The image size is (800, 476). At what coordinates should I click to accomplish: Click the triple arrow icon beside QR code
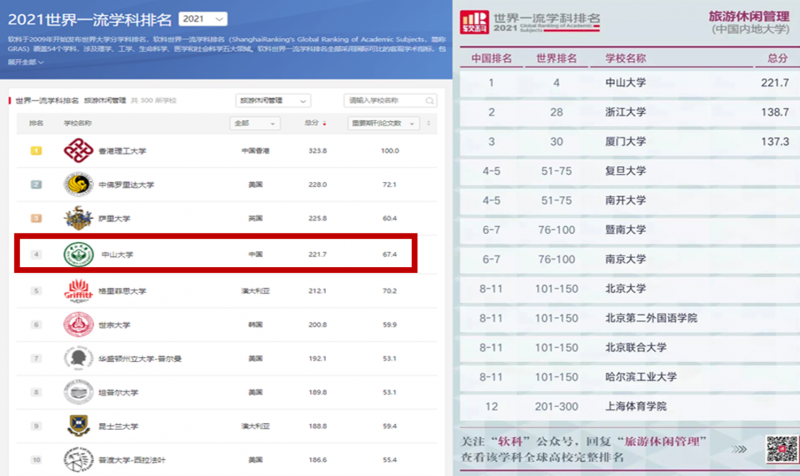click(739, 449)
